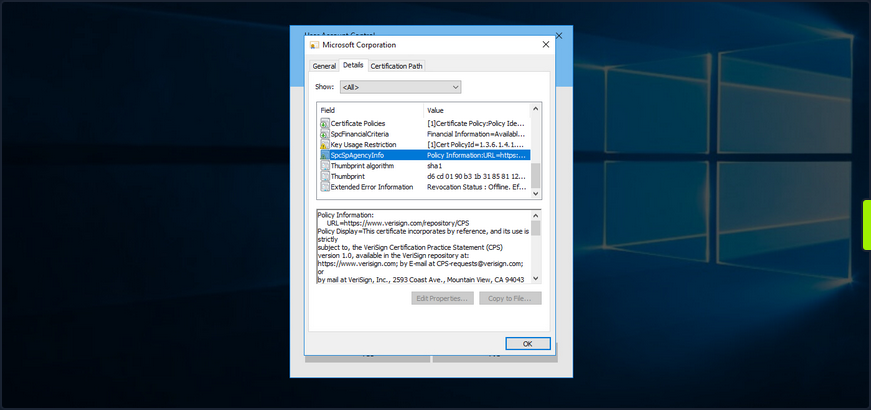Click the mail at VeriSign, Inc. address line
This screenshot has height=410, width=871.
[x=421, y=280]
